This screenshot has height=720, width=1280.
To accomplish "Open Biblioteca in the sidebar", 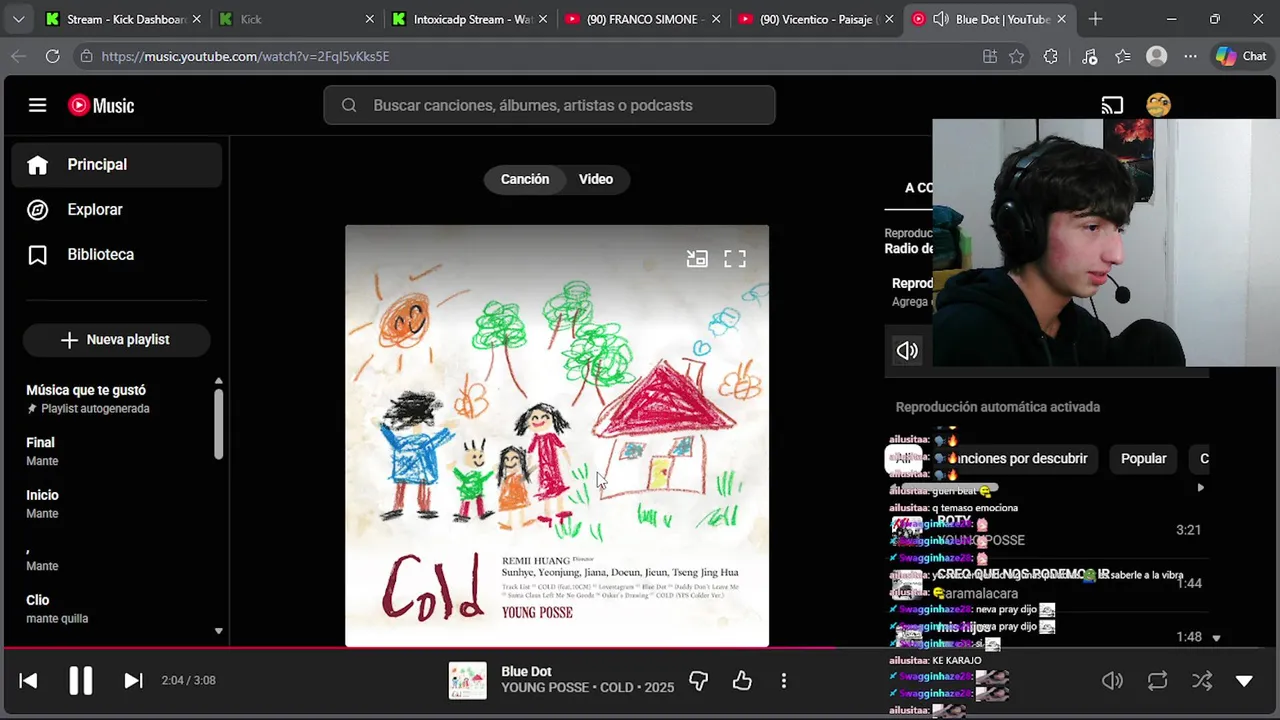I will click(x=117, y=255).
